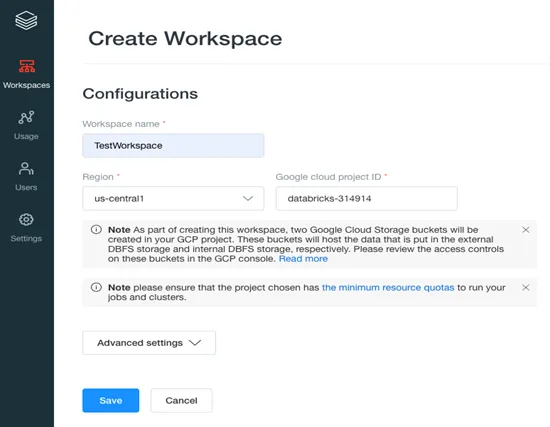Dismiss the Cloud Storage buckets note
This screenshot has height=427, width=550.
525,230
